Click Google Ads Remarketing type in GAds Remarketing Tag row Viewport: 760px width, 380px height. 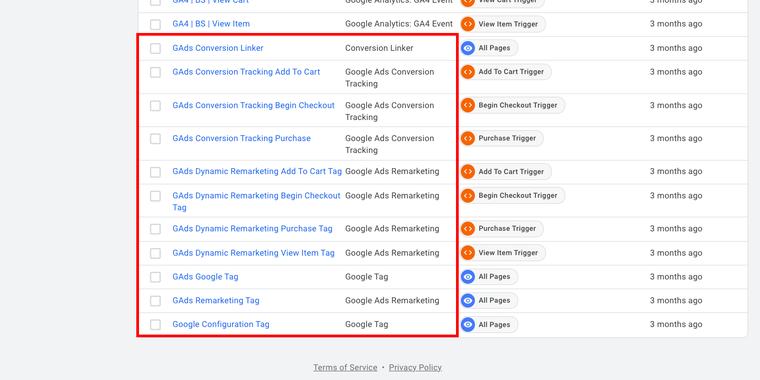click(x=392, y=301)
